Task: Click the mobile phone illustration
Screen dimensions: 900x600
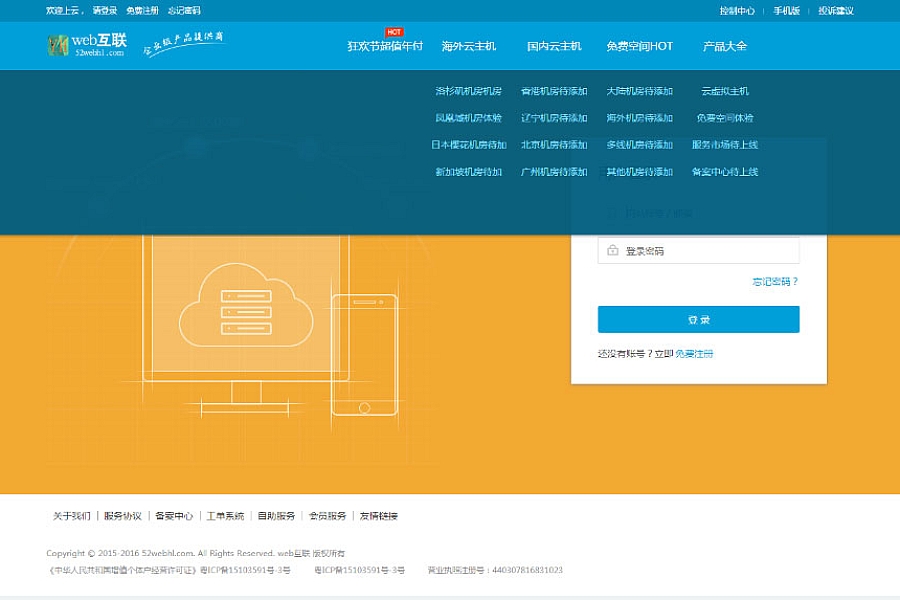Action: click(364, 354)
